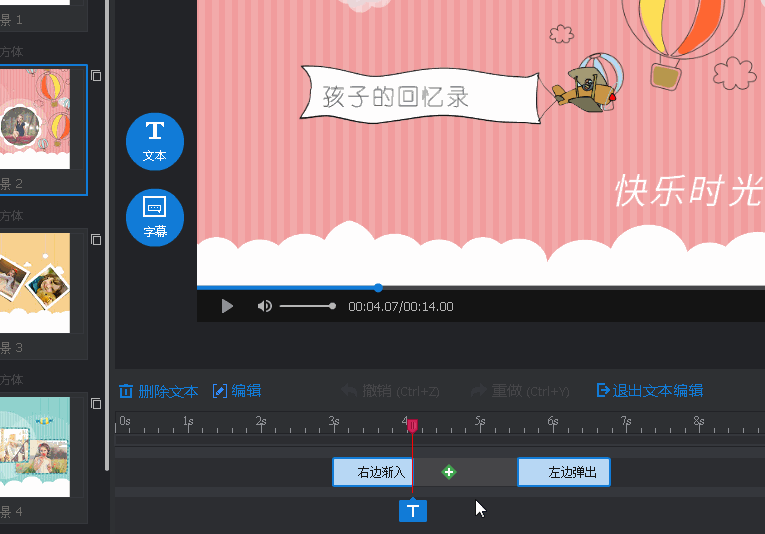765x534 pixels.
Task: Select scene 2 thumbnail
Action: pos(35,119)
